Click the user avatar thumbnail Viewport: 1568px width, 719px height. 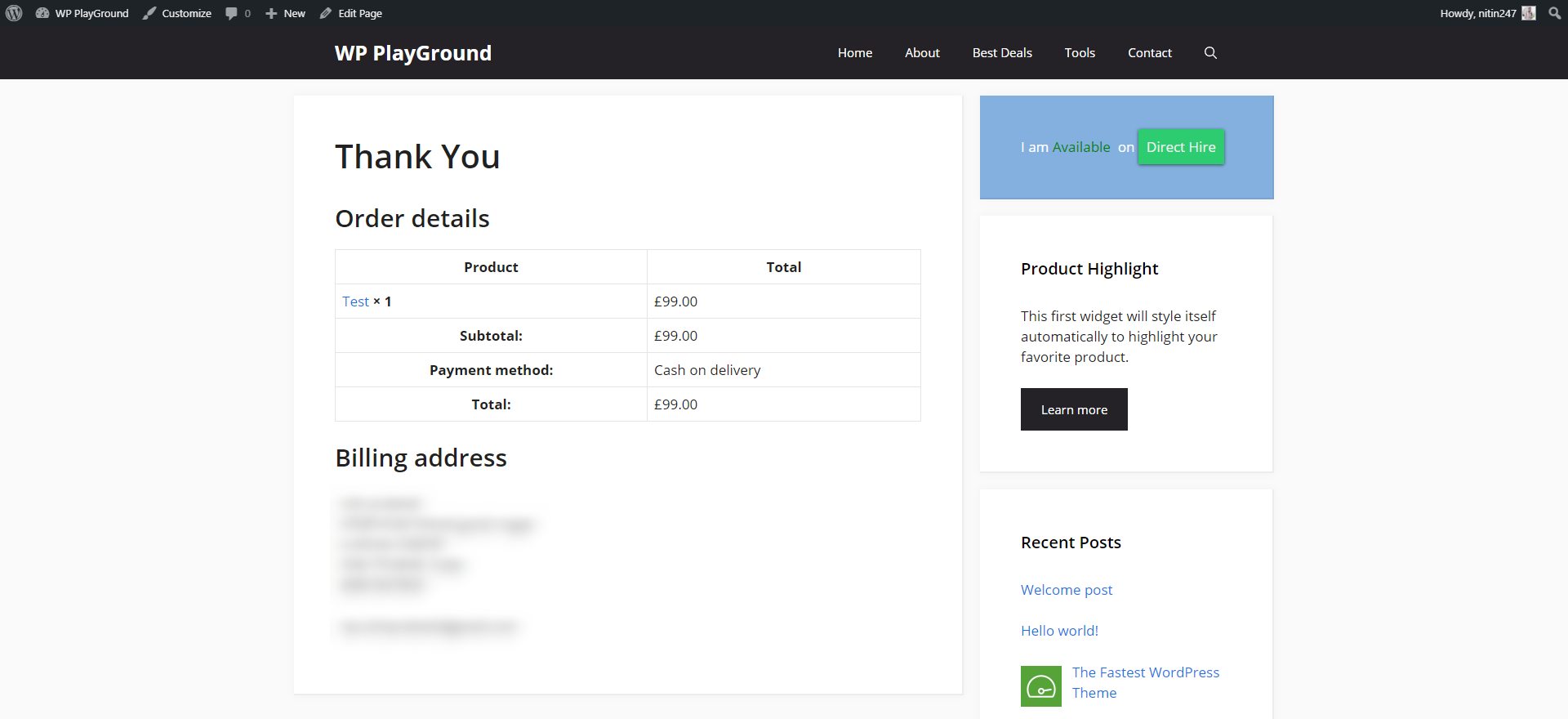(1529, 13)
